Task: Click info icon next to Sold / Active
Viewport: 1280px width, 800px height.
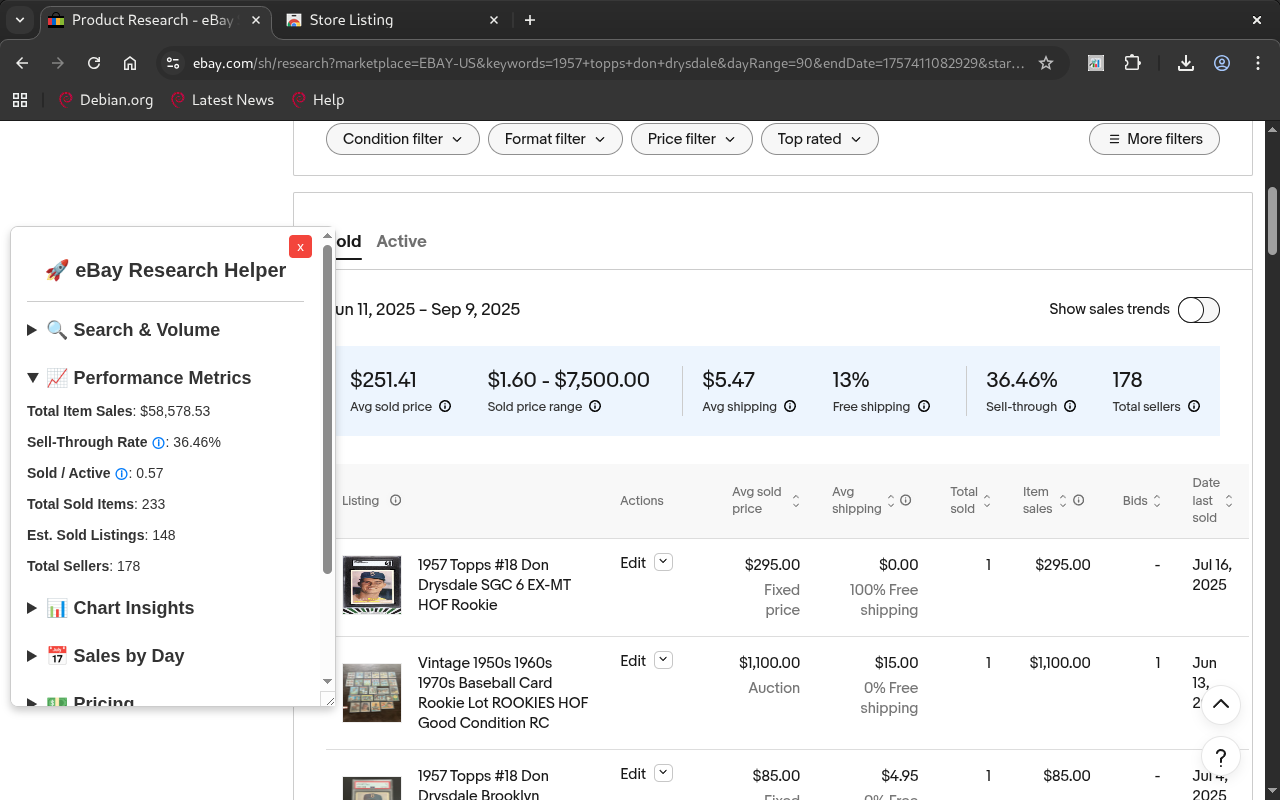Action: click(x=122, y=473)
